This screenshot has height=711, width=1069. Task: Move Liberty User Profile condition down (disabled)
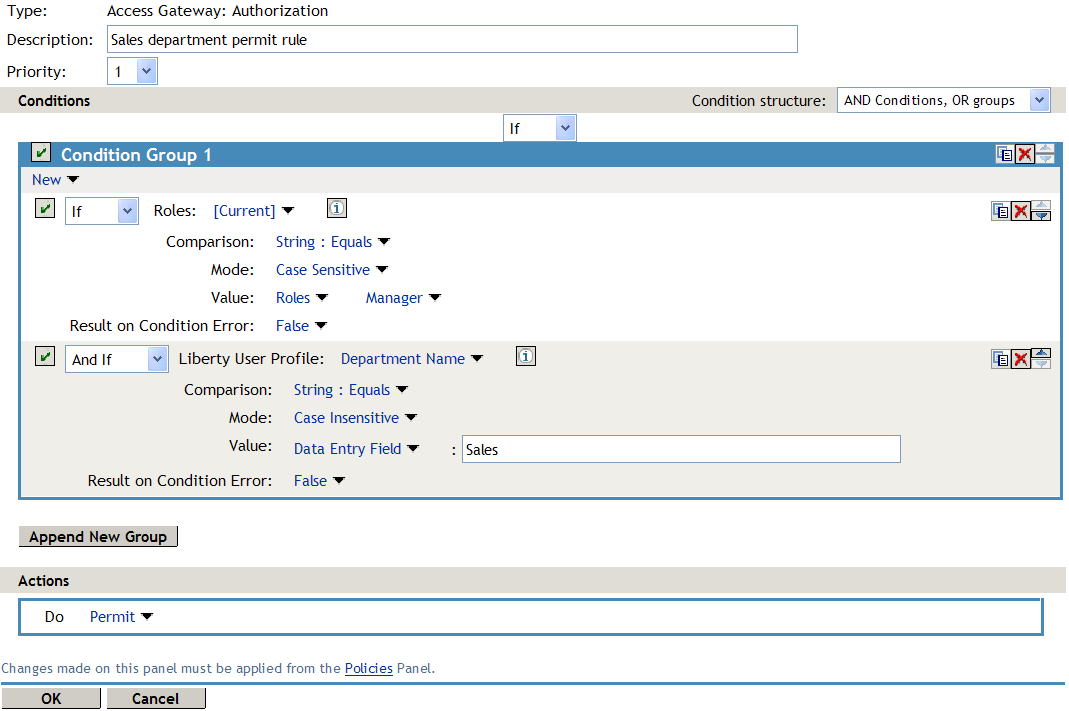[1041, 363]
